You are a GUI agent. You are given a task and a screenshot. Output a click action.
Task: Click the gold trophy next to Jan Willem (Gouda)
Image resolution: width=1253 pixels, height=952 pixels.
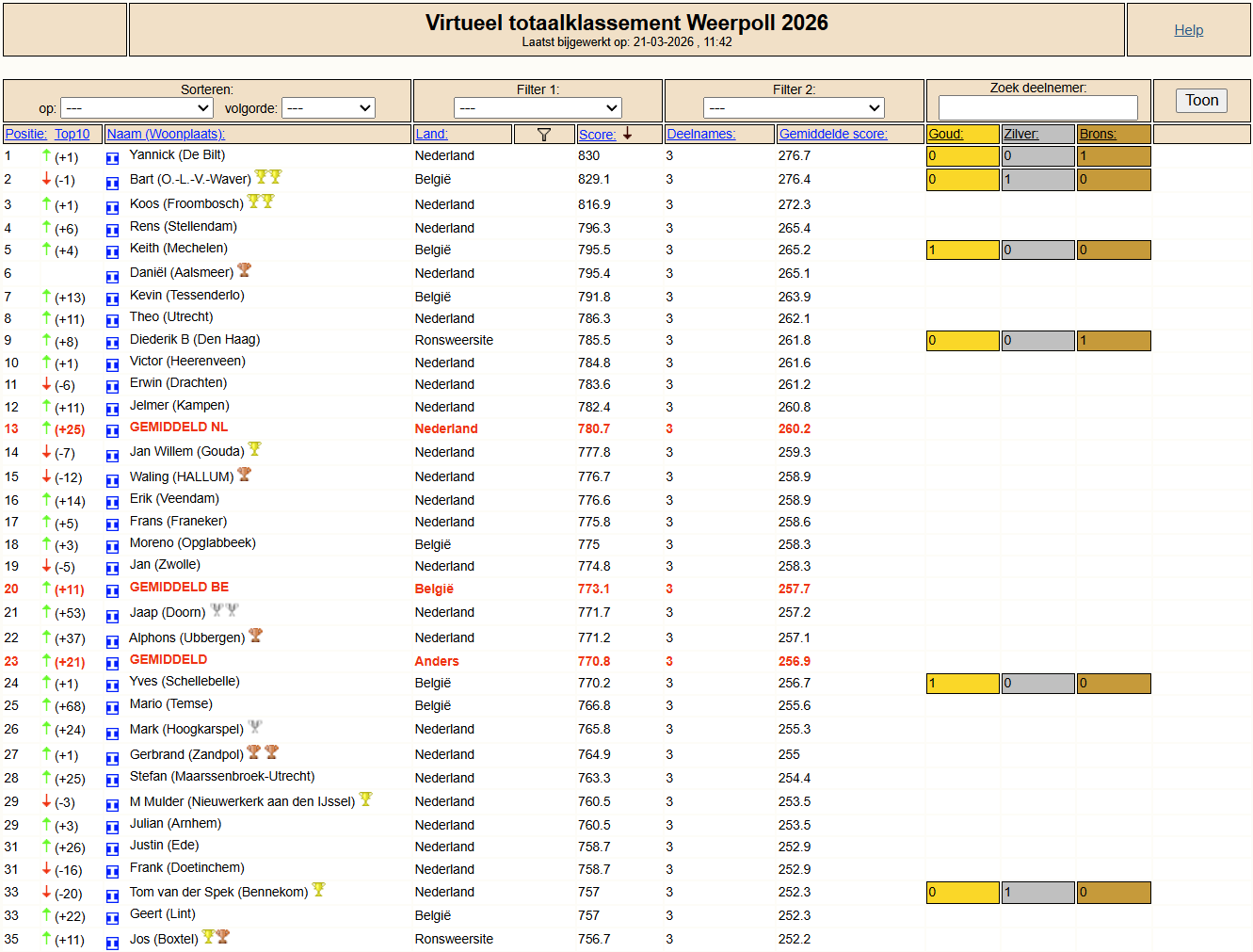click(254, 449)
